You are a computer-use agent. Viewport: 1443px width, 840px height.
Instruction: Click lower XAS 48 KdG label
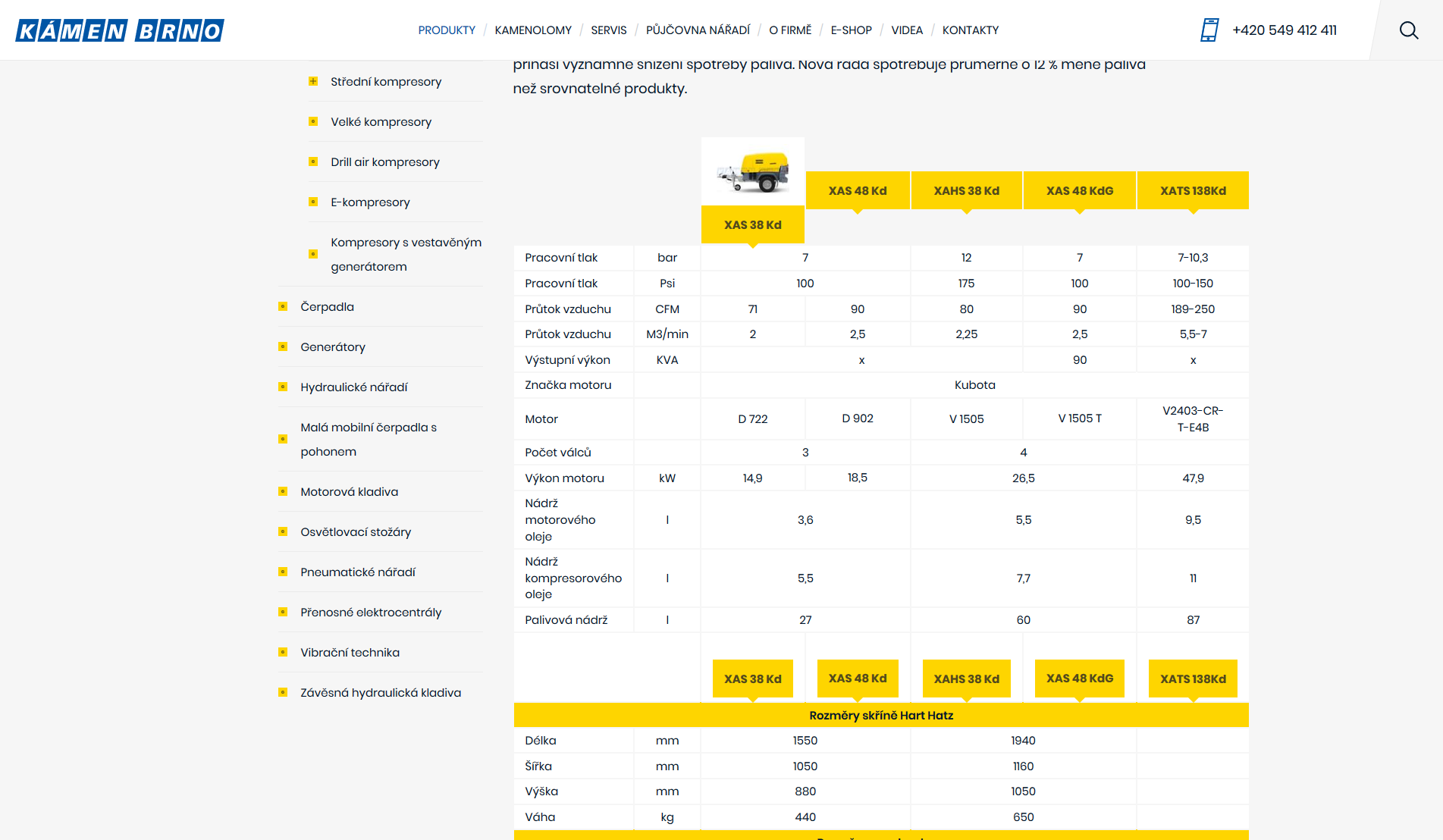(1080, 679)
